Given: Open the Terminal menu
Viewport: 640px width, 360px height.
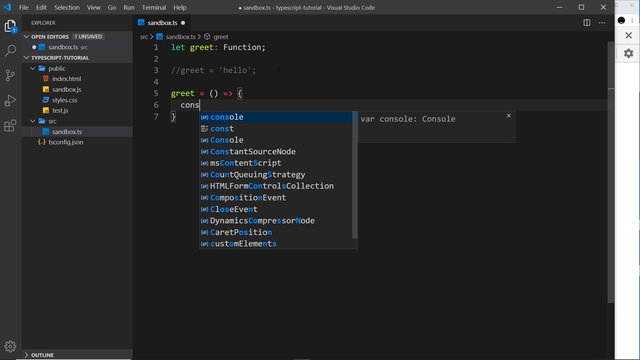Looking at the screenshot, I should click(x=154, y=7).
